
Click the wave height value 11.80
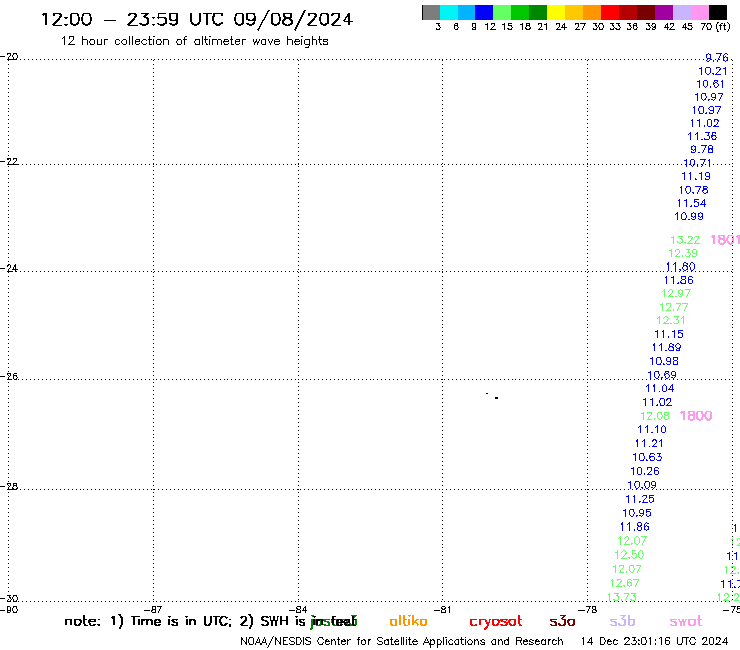(x=680, y=267)
